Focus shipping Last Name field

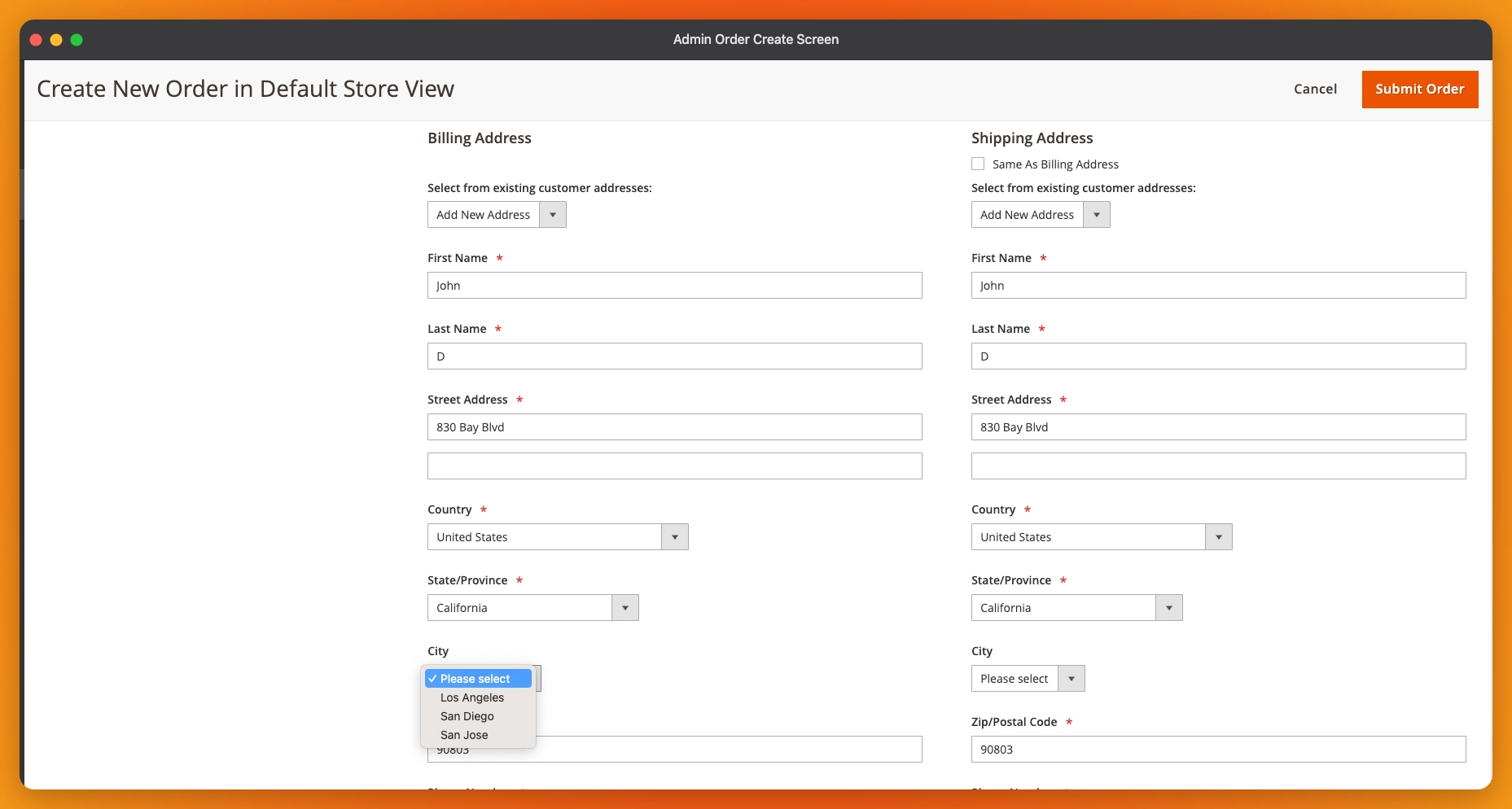[x=1219, y=356]
